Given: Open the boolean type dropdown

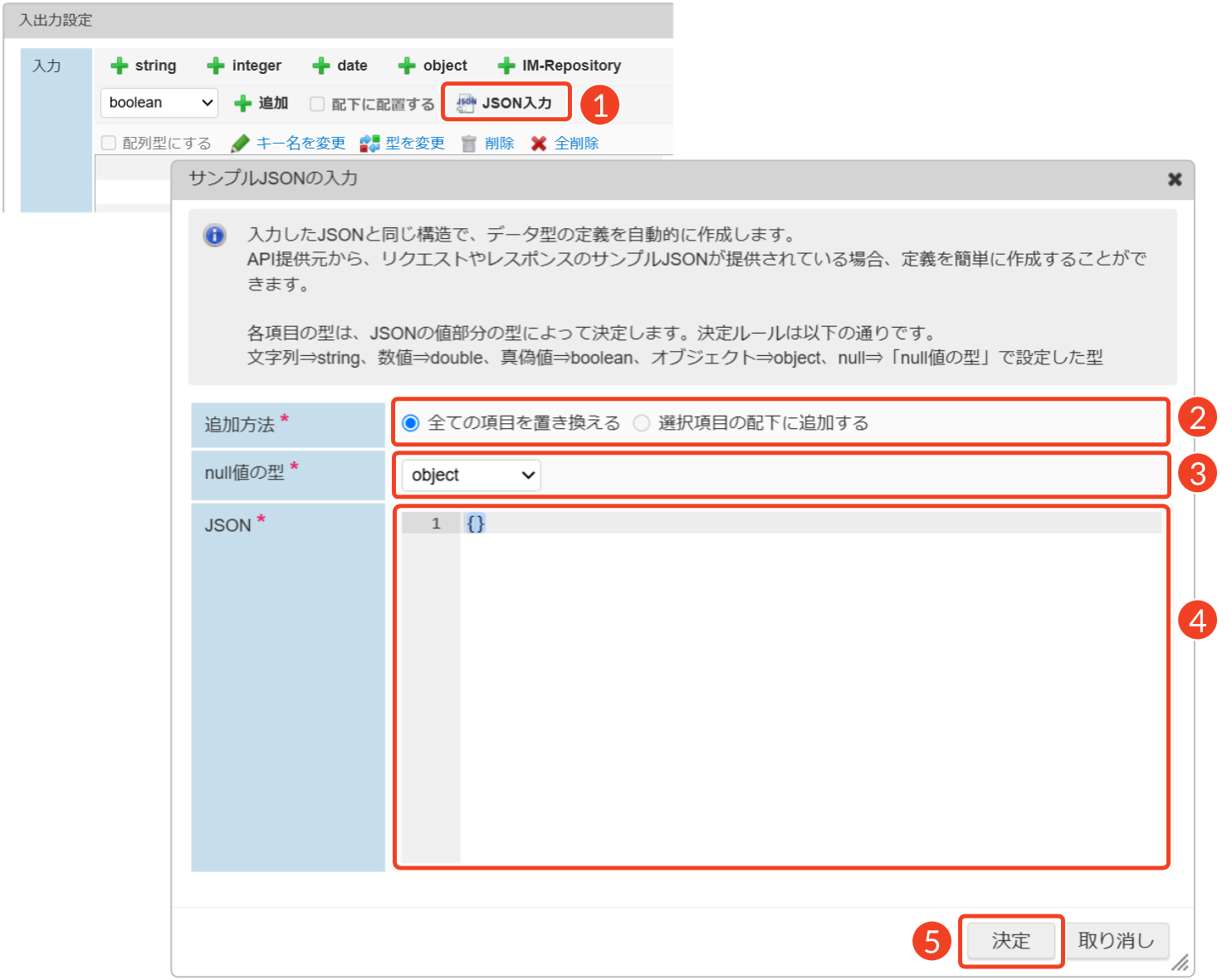Looking at the screenshot, I should coord(159,103).
